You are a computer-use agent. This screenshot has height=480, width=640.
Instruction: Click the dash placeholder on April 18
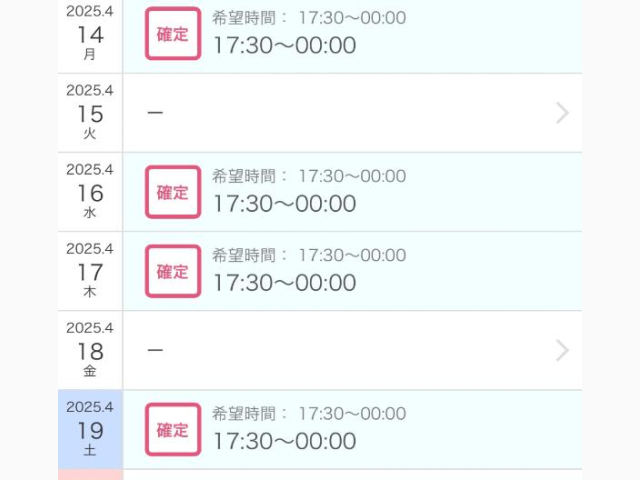[155, 350]
